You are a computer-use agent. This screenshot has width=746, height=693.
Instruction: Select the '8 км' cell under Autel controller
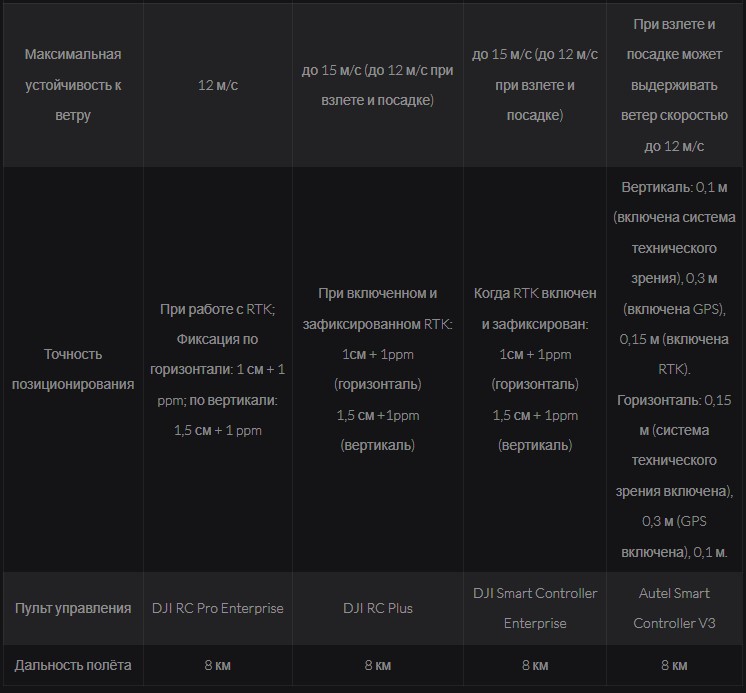tap(674, 665)
